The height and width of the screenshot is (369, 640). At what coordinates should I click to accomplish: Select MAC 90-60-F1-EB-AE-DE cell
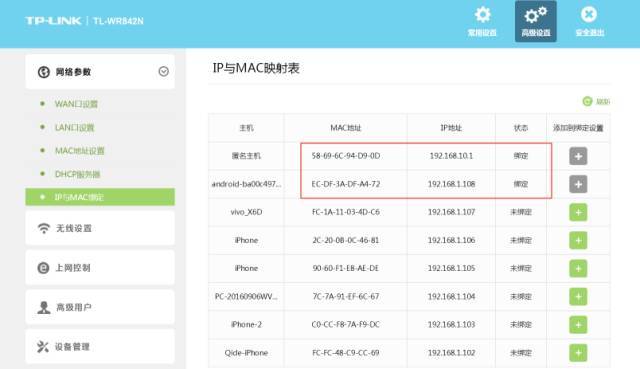tap(346, 268)
